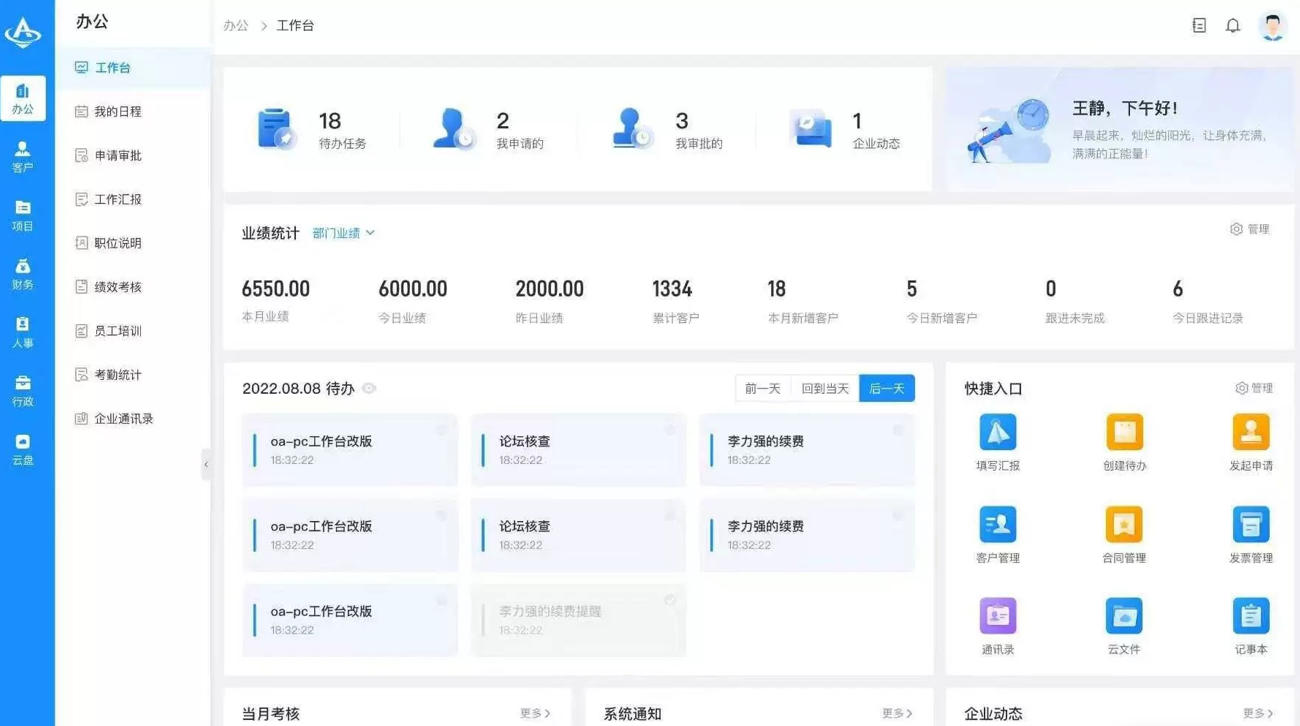Screen dimensions: 1300x726
Task: Open 通讯录 quick entry icon
Action: pos(997,616)
